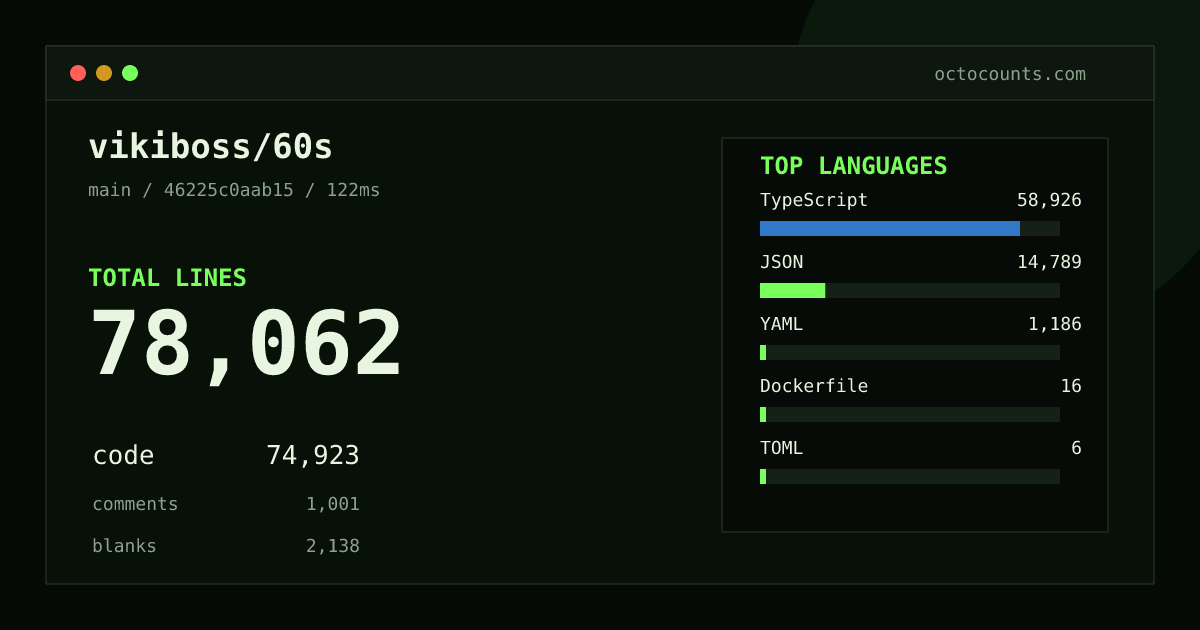Select the 2,138 blanks count
Viewport: 1200px width, 630px height.
333,546
